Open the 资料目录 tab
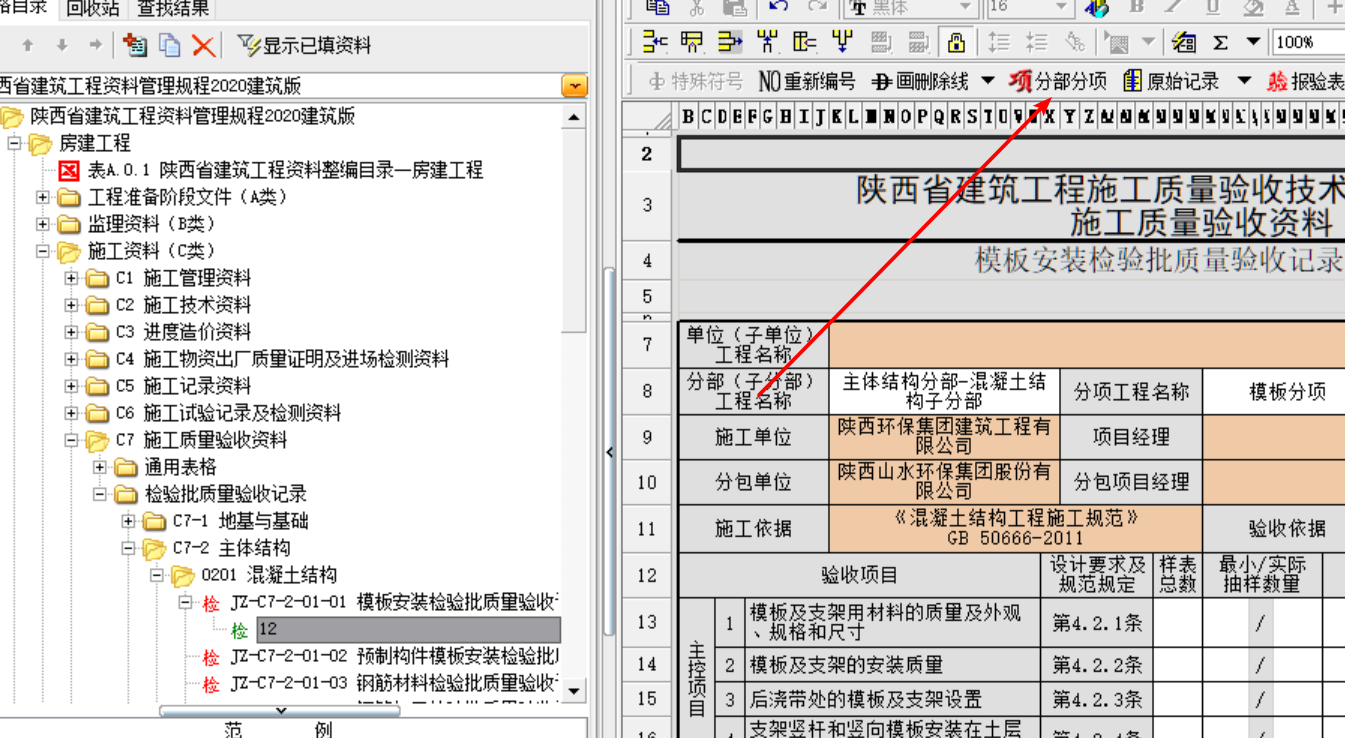 coord(24,9)
